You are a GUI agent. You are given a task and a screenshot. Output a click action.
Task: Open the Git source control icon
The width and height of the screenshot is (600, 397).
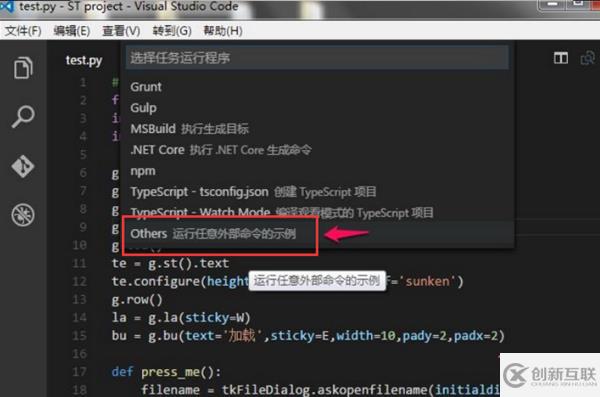[23, 166]
